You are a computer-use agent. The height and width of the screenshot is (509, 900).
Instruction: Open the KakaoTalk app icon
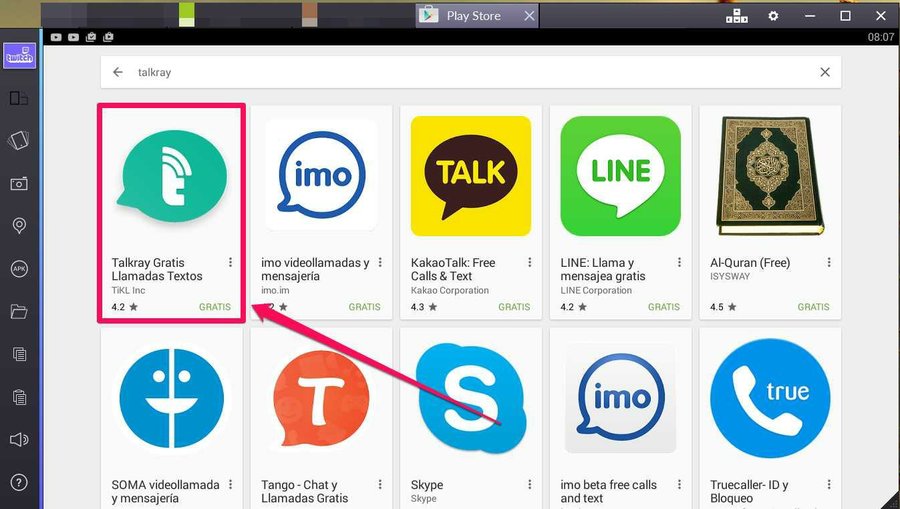[x=471, y=176]
